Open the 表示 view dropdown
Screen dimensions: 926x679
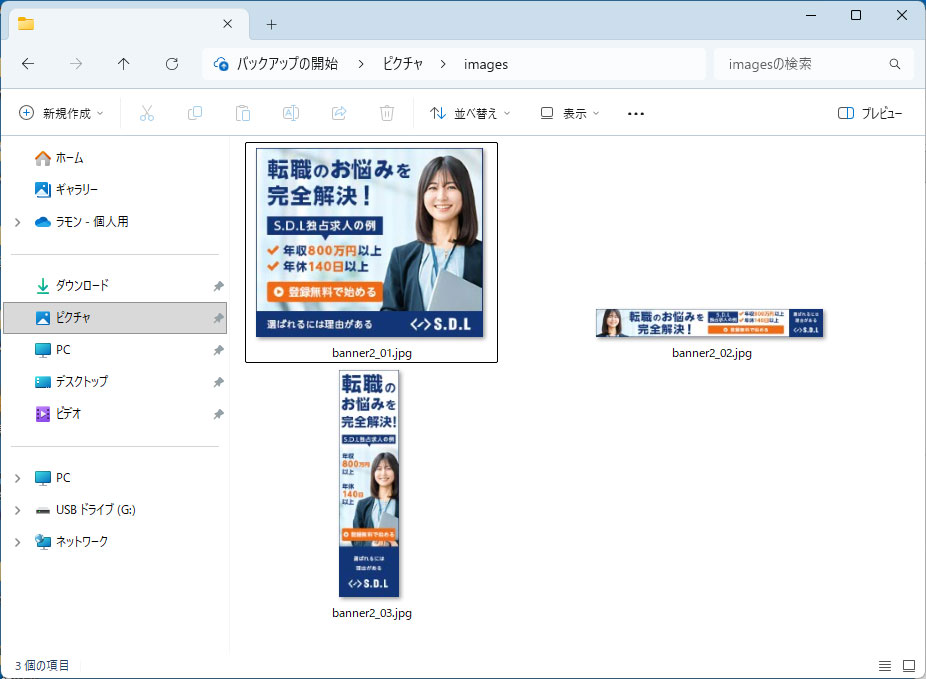tap(570, 113)
